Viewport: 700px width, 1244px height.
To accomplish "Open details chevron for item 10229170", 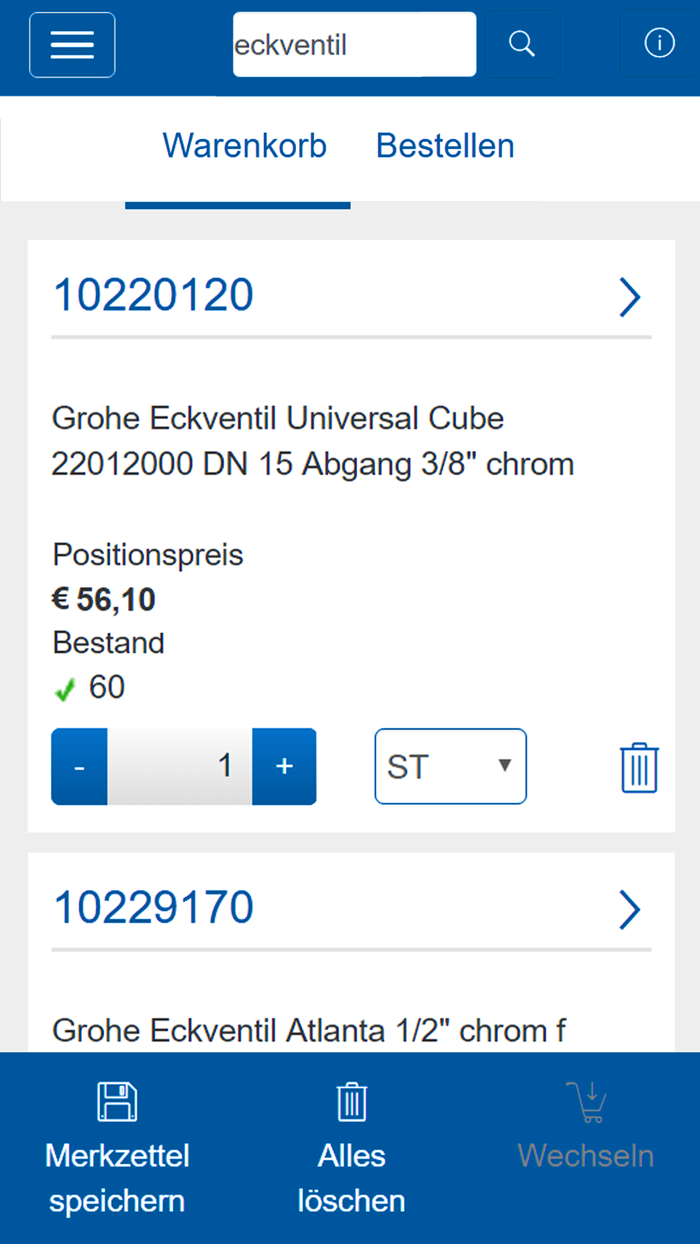I will pyautogui.click(x=629, y=909).
